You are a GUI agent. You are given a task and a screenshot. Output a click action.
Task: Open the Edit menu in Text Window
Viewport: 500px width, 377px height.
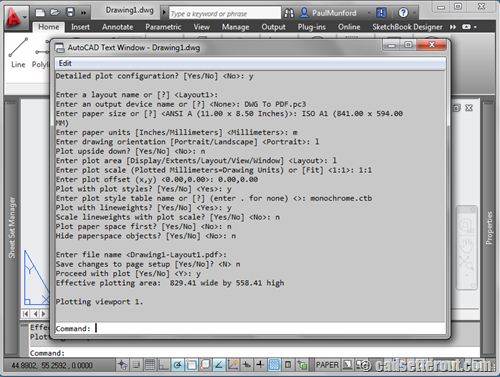pyautogui.click(x=65, y=63)
